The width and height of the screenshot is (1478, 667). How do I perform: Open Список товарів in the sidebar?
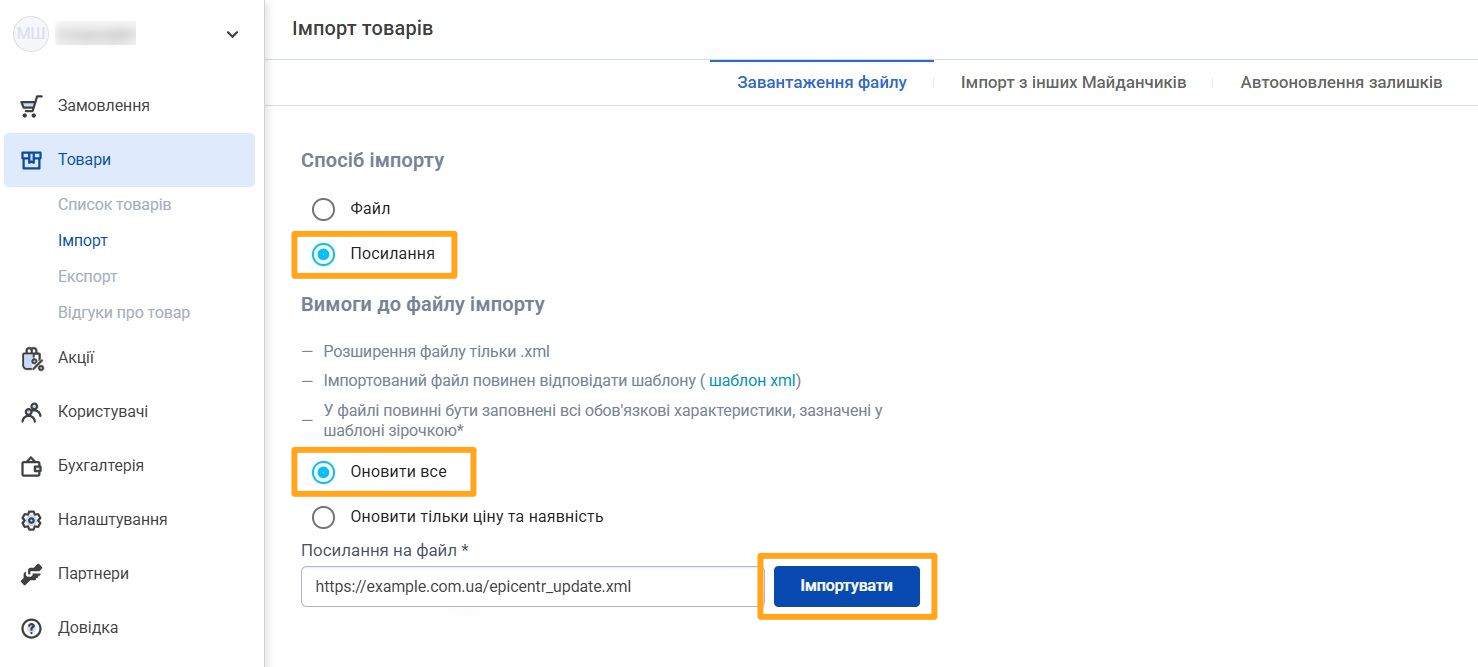[115, 204]
